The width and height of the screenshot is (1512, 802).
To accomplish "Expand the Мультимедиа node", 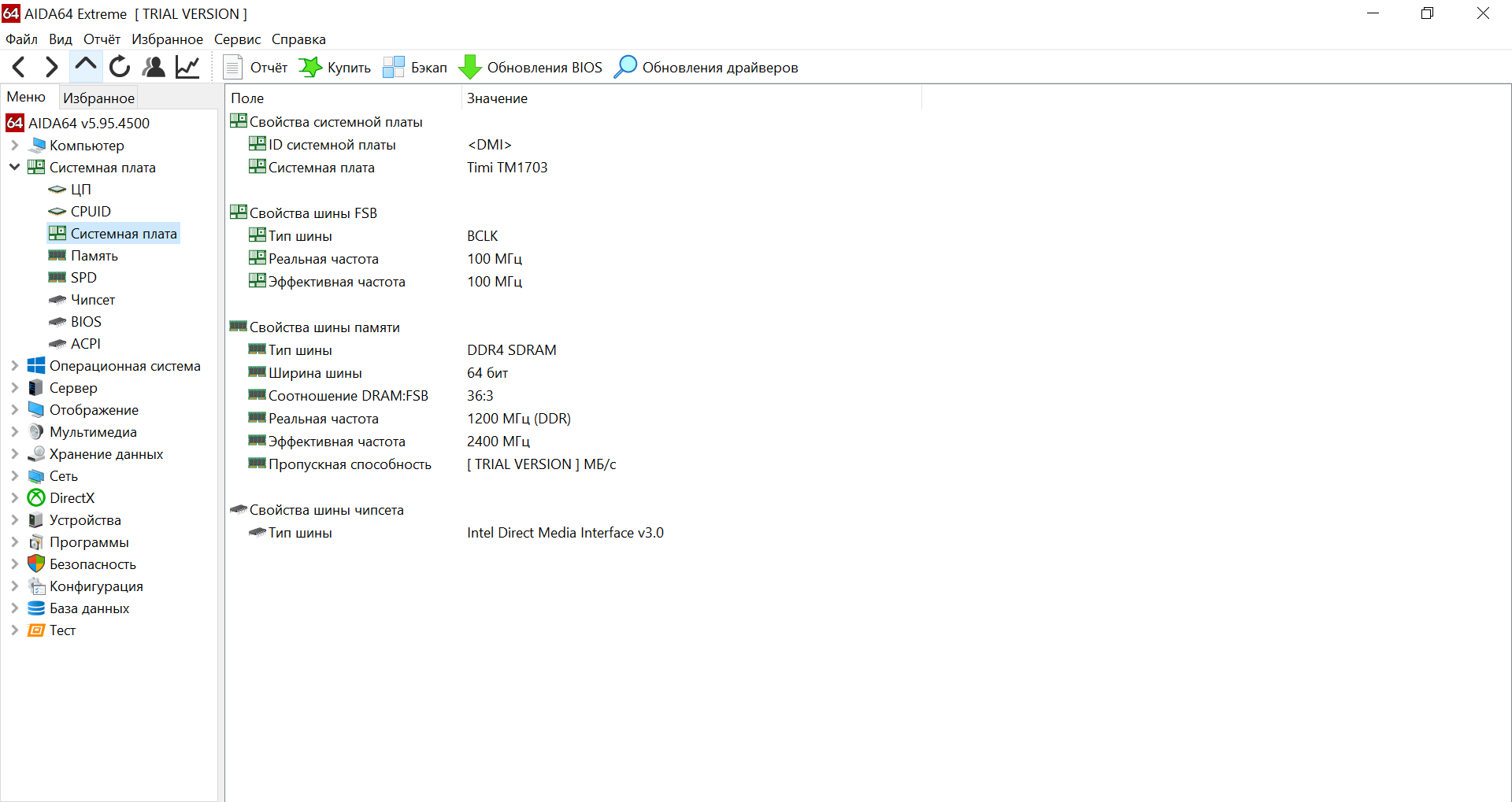I will (14, 431).
